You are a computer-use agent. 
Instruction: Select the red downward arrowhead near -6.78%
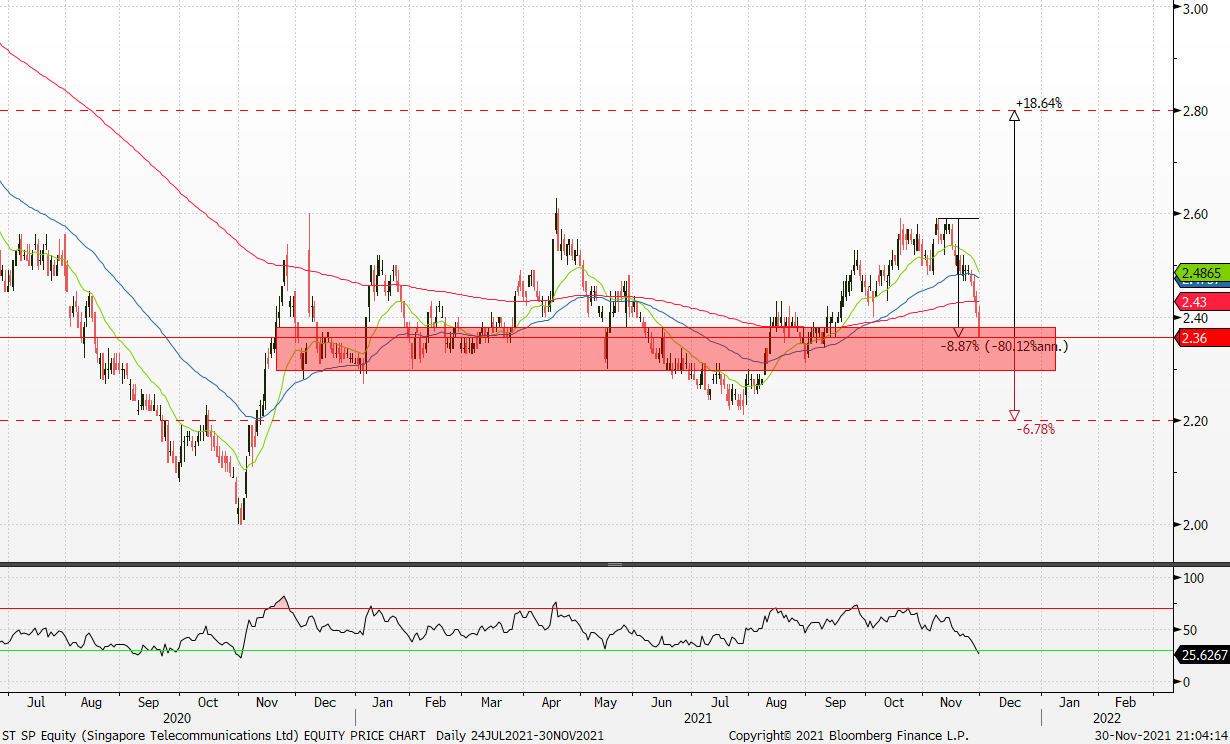(x=1014, y=415)
